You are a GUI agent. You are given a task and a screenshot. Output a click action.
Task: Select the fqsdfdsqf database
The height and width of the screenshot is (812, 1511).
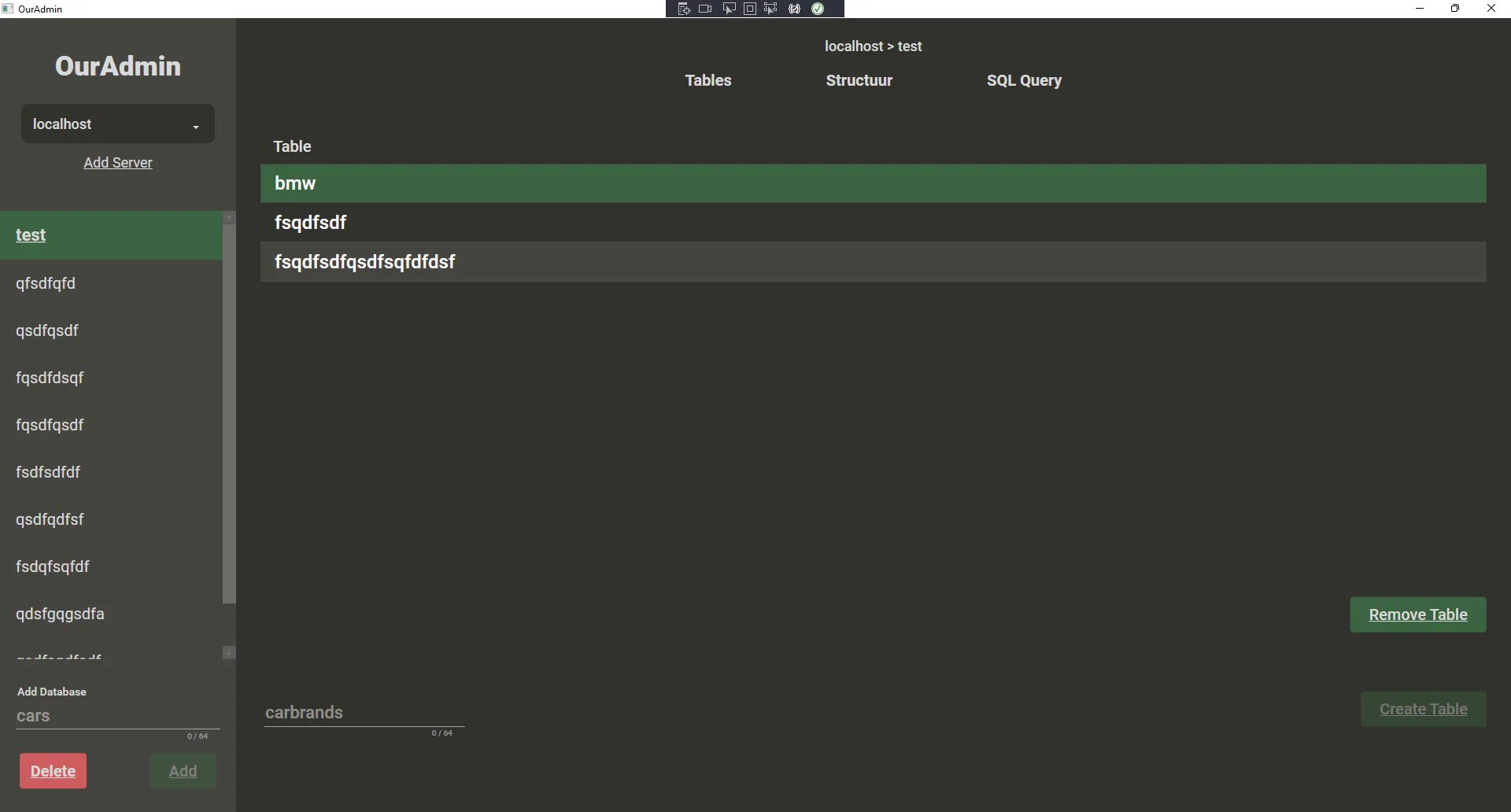[x=111, y=378]
